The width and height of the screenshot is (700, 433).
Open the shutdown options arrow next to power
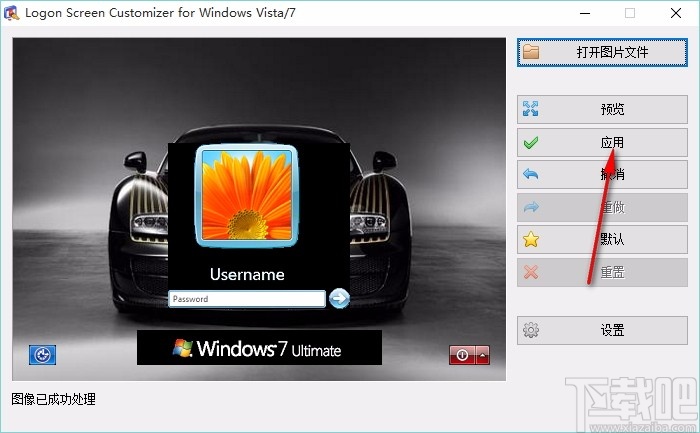pos(483,355)
